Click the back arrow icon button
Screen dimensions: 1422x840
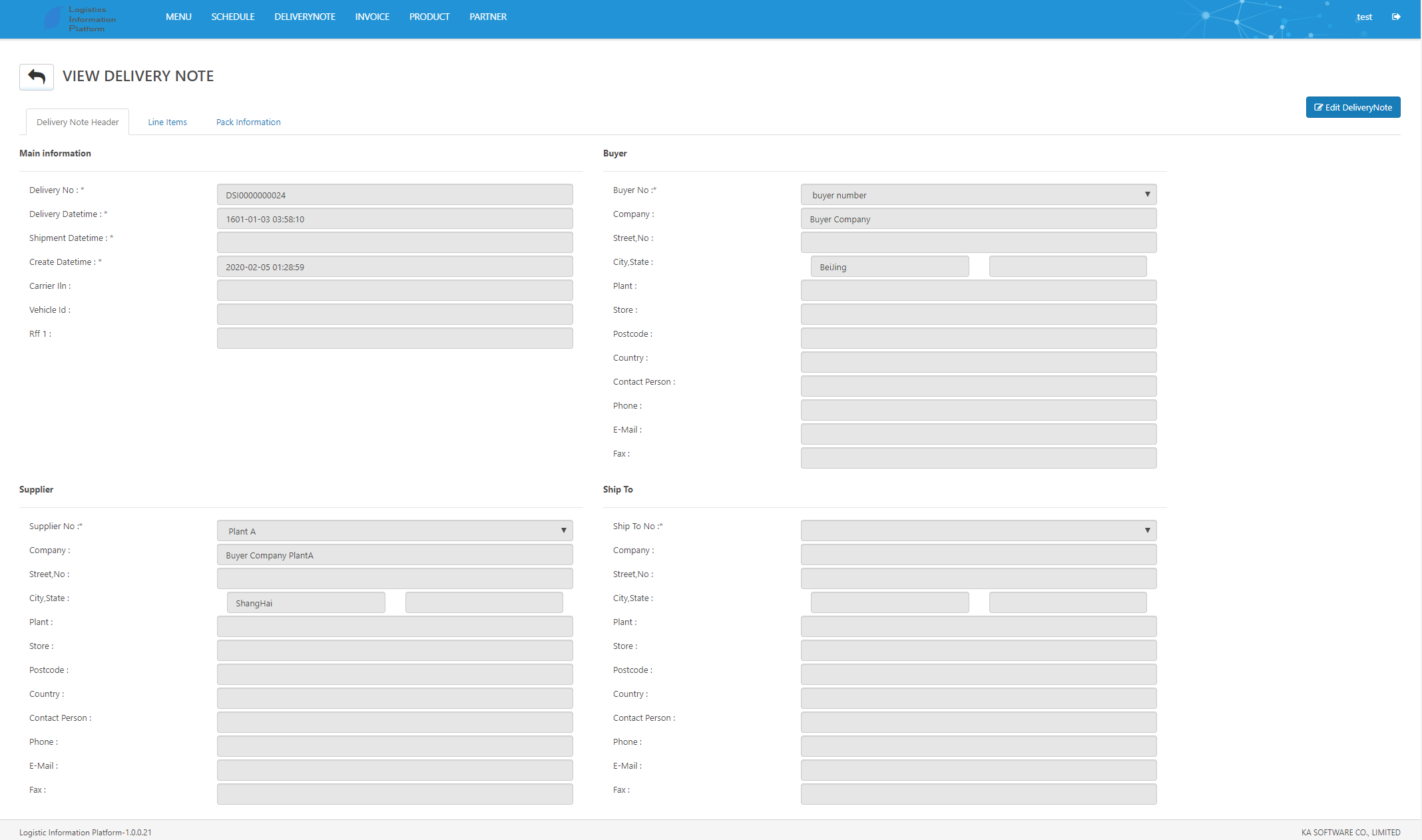coord(37,77)
